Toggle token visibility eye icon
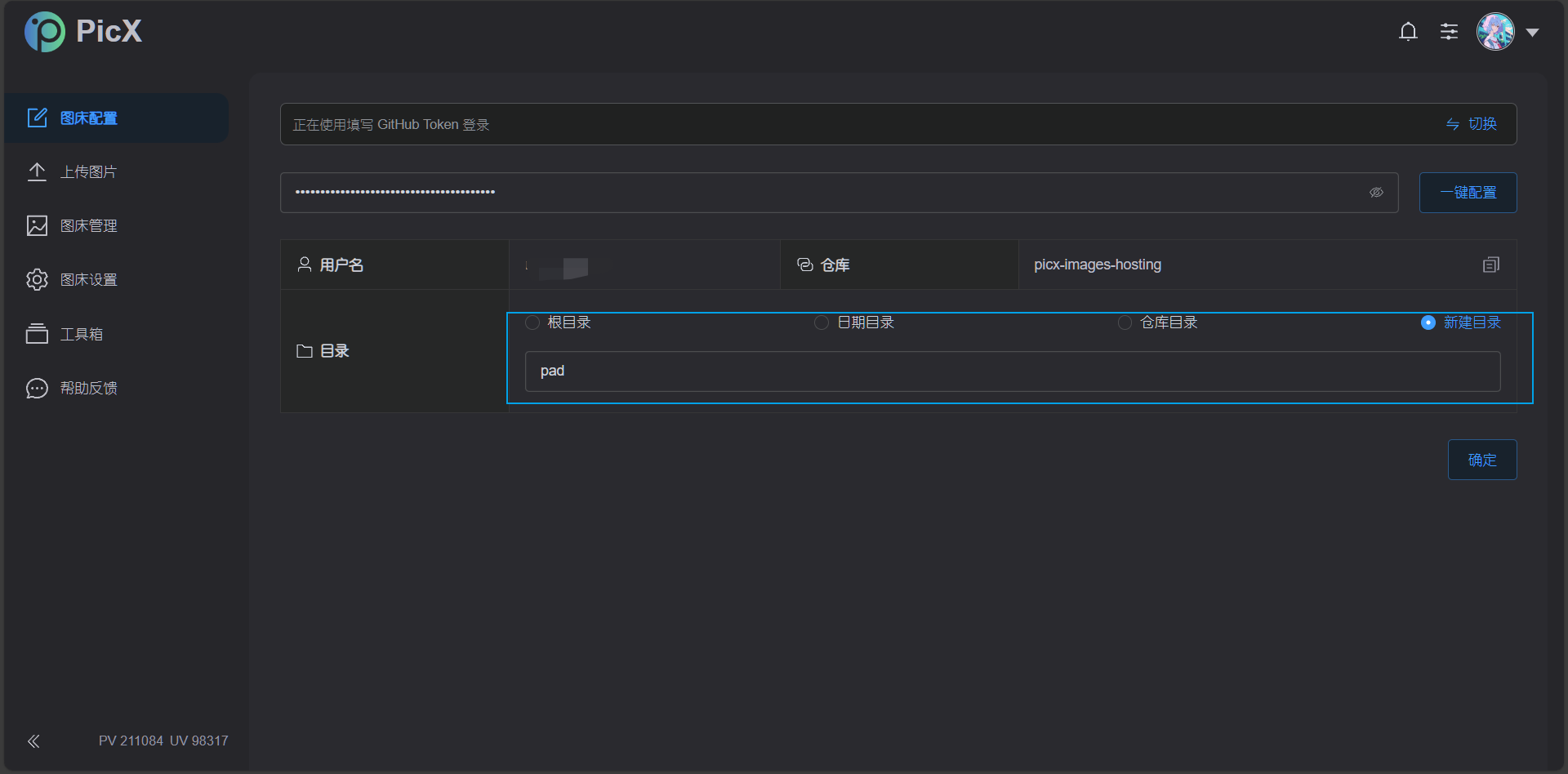1568x774 pixels. pos(1376,193)
